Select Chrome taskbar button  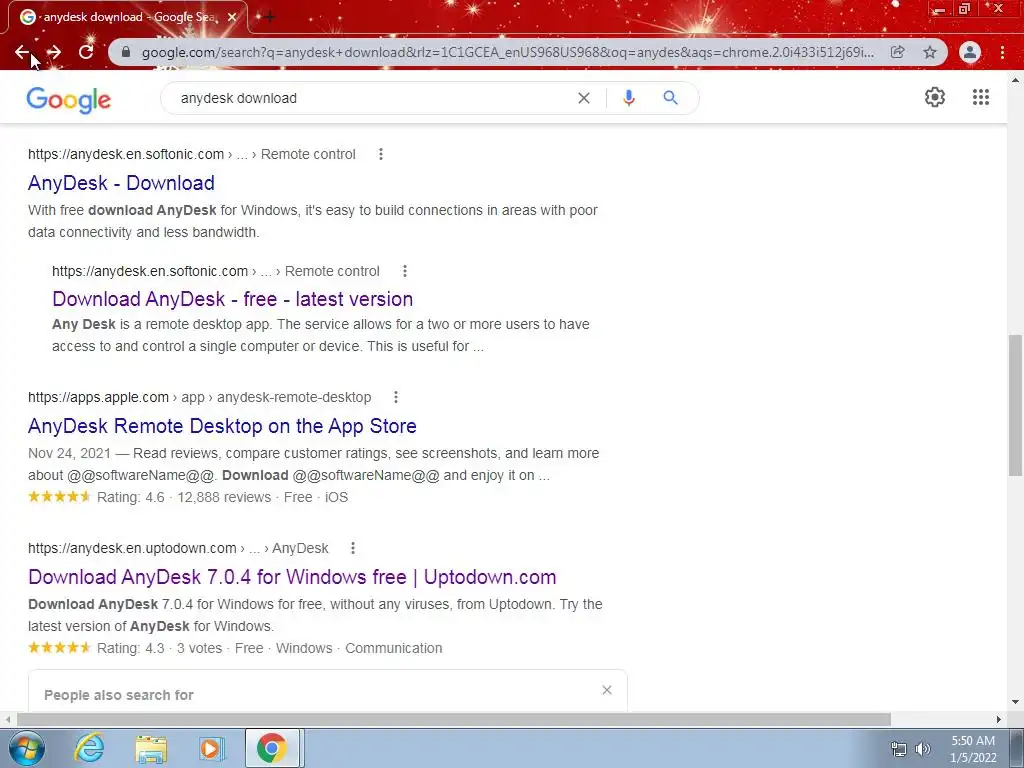click(272, 748)
